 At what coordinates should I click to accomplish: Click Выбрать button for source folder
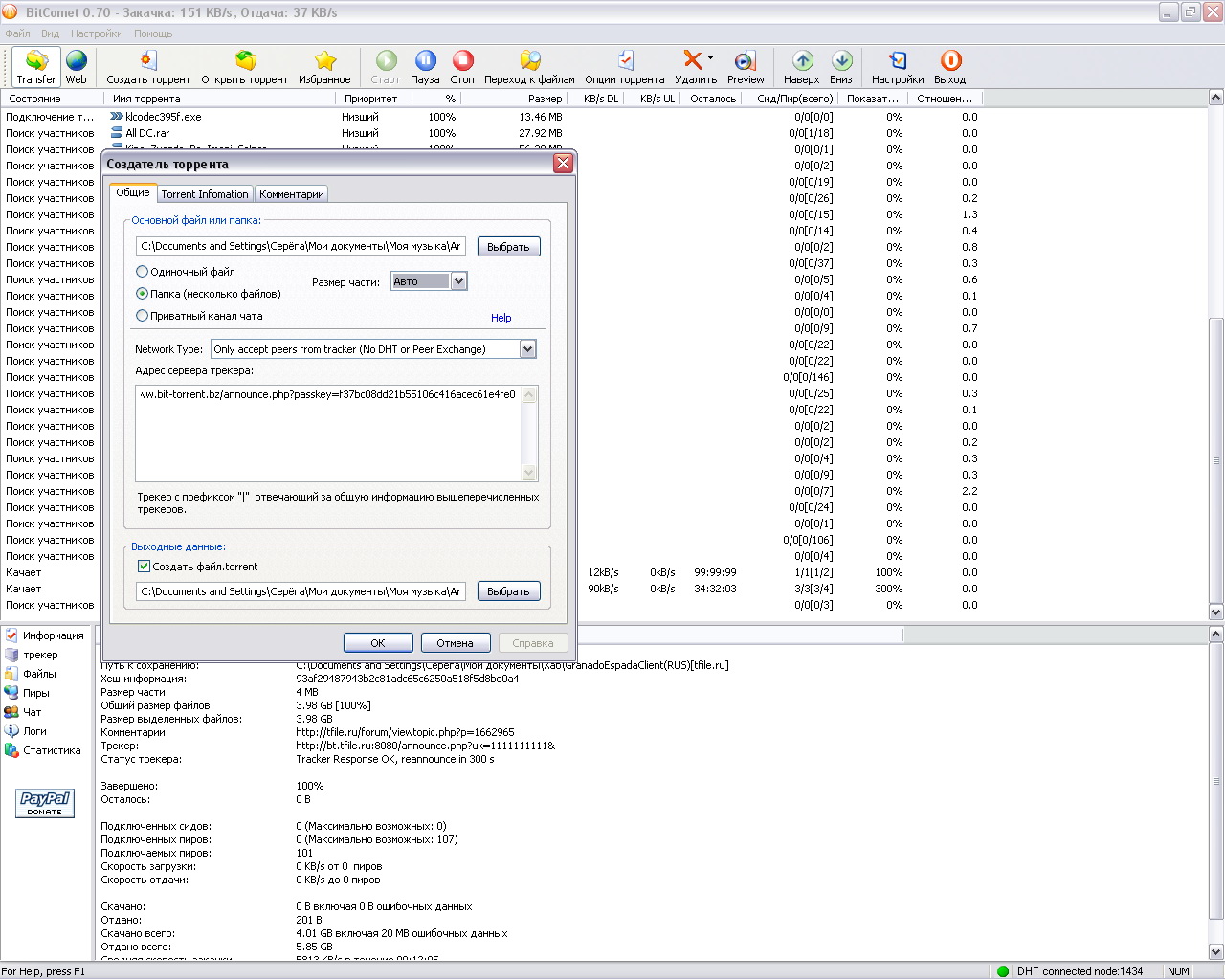(508, 247)
